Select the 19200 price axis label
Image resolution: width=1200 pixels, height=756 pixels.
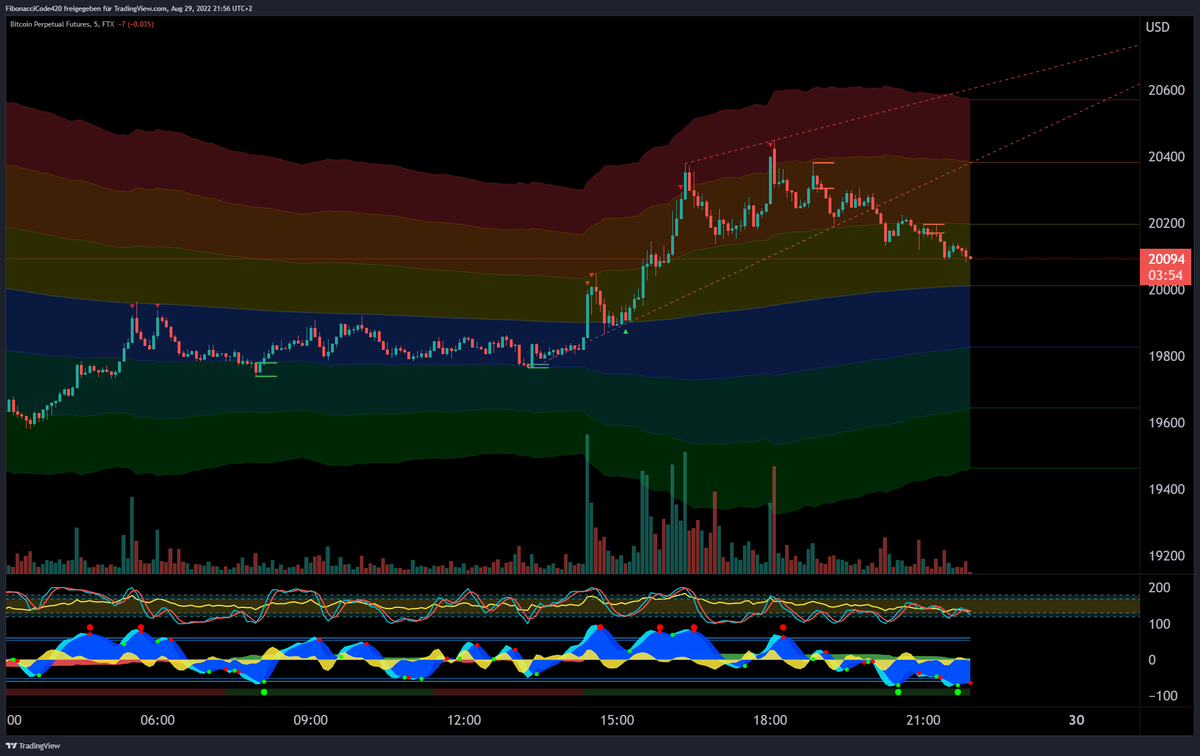click(1166, 556)
